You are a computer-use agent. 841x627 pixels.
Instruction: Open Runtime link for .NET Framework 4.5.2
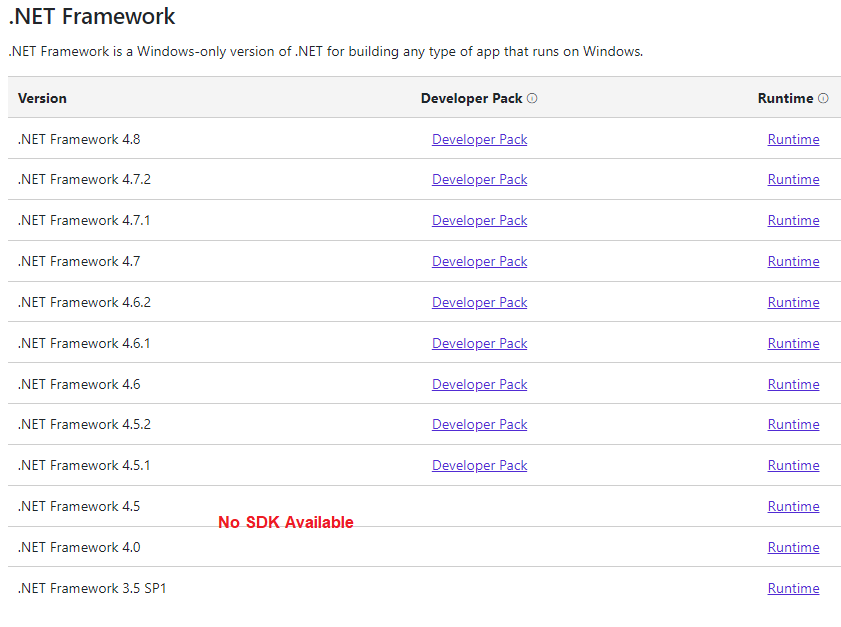[793, 425]
